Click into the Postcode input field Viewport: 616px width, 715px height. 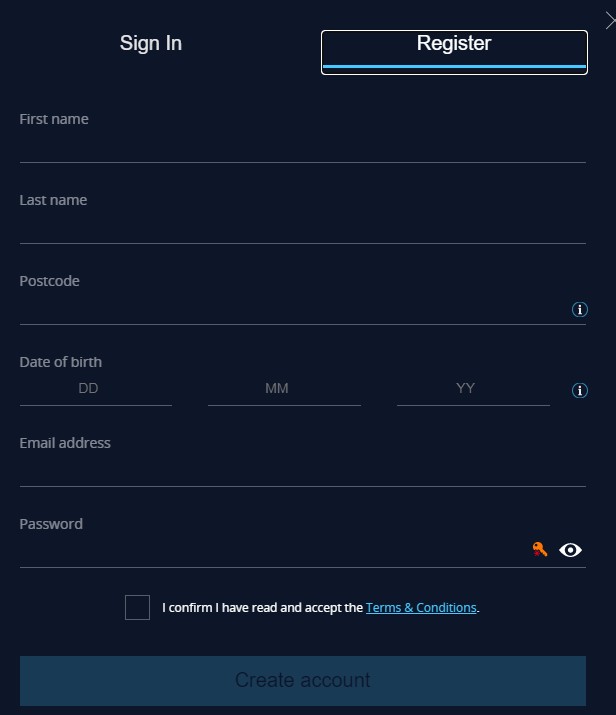point(294,310)
